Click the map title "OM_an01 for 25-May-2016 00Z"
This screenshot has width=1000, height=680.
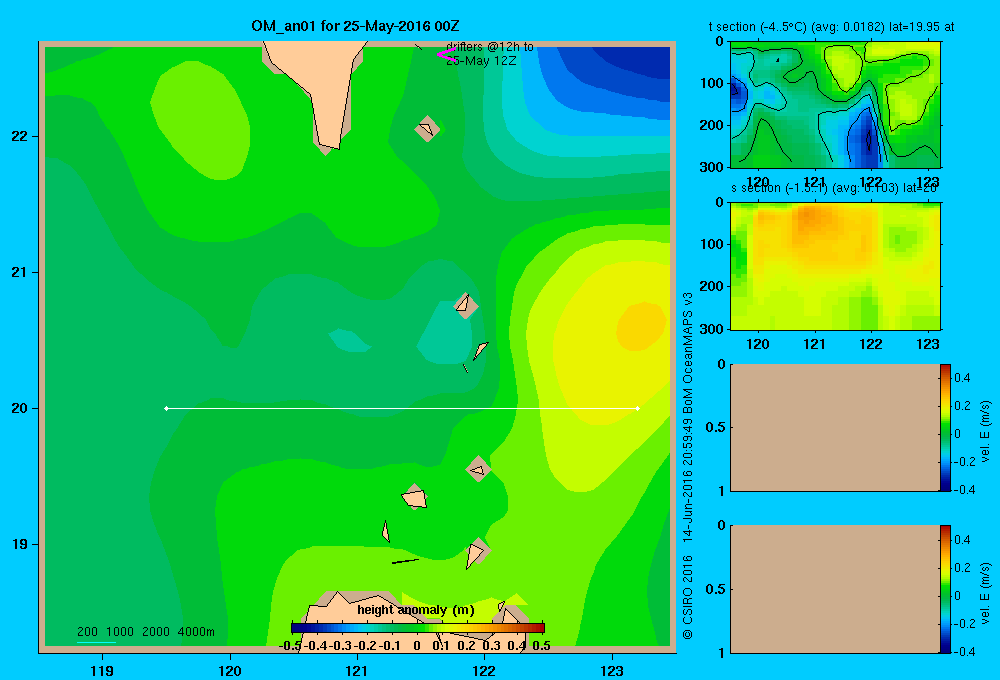(355, 26)
